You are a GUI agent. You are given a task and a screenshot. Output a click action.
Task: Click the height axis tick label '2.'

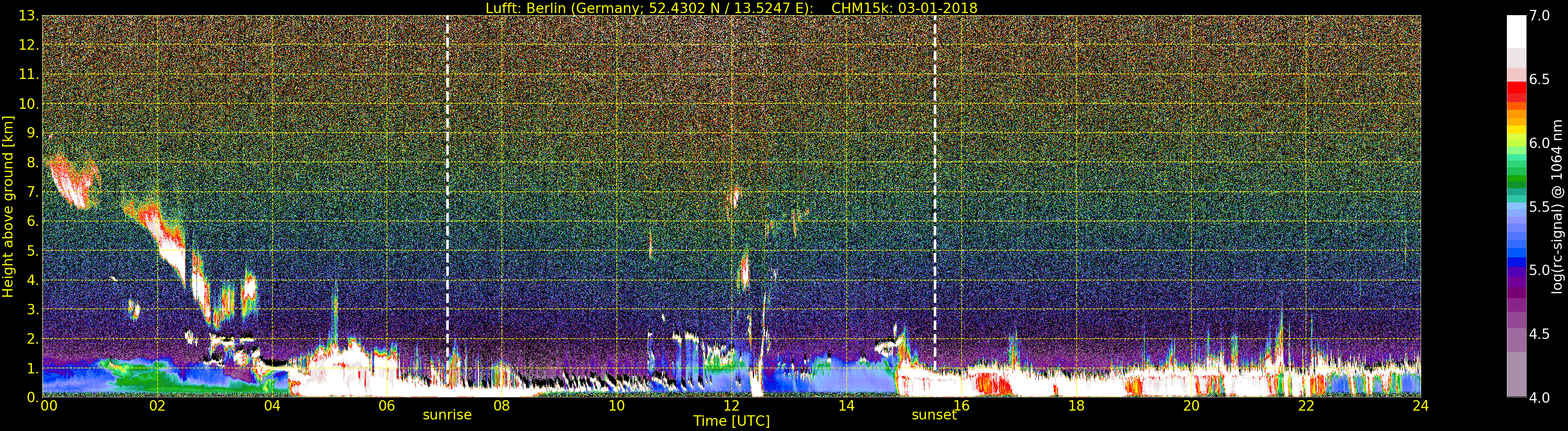point(32,338)
